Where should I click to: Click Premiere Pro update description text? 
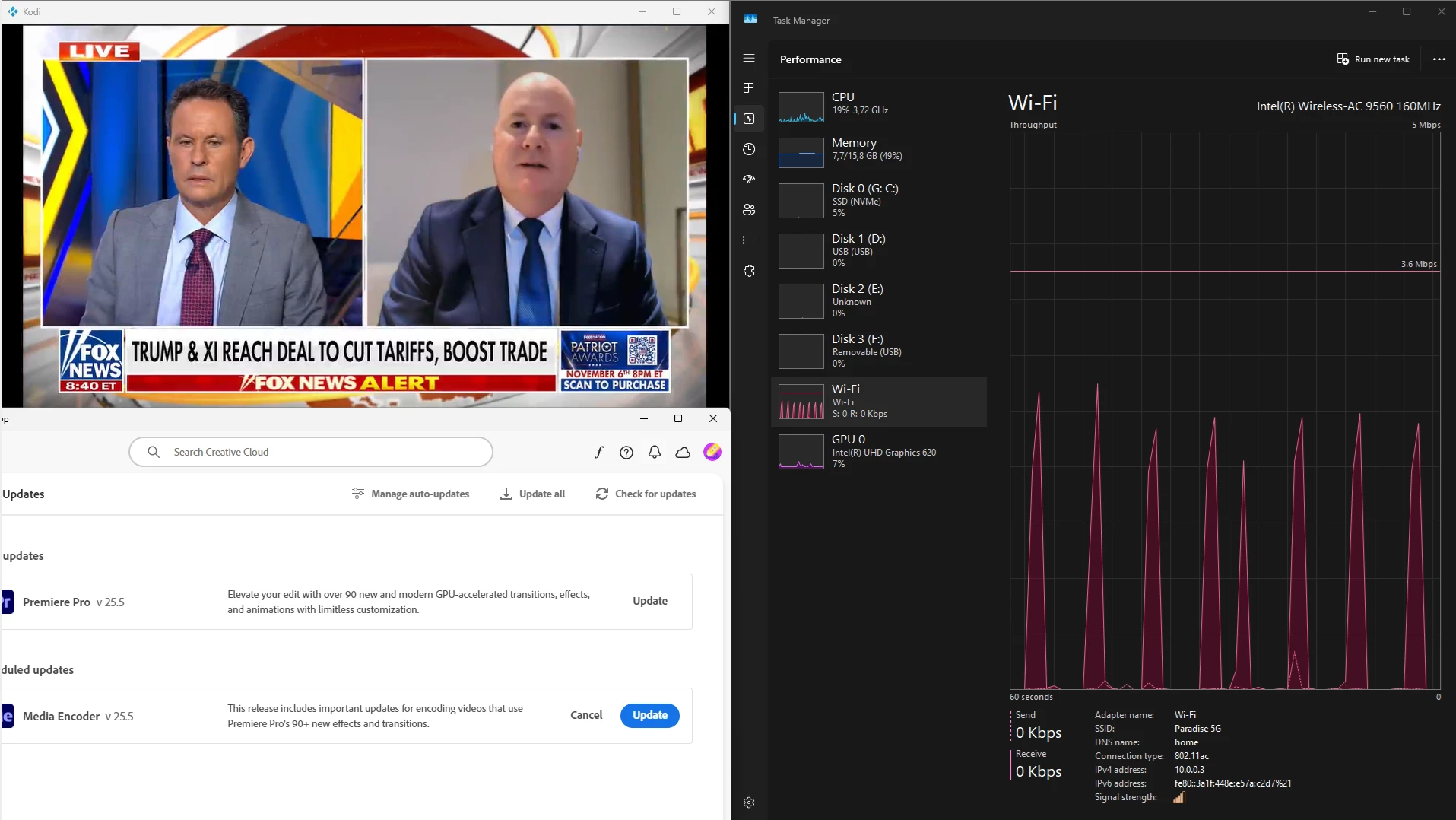pyautogui.click(x=408, y=602)
